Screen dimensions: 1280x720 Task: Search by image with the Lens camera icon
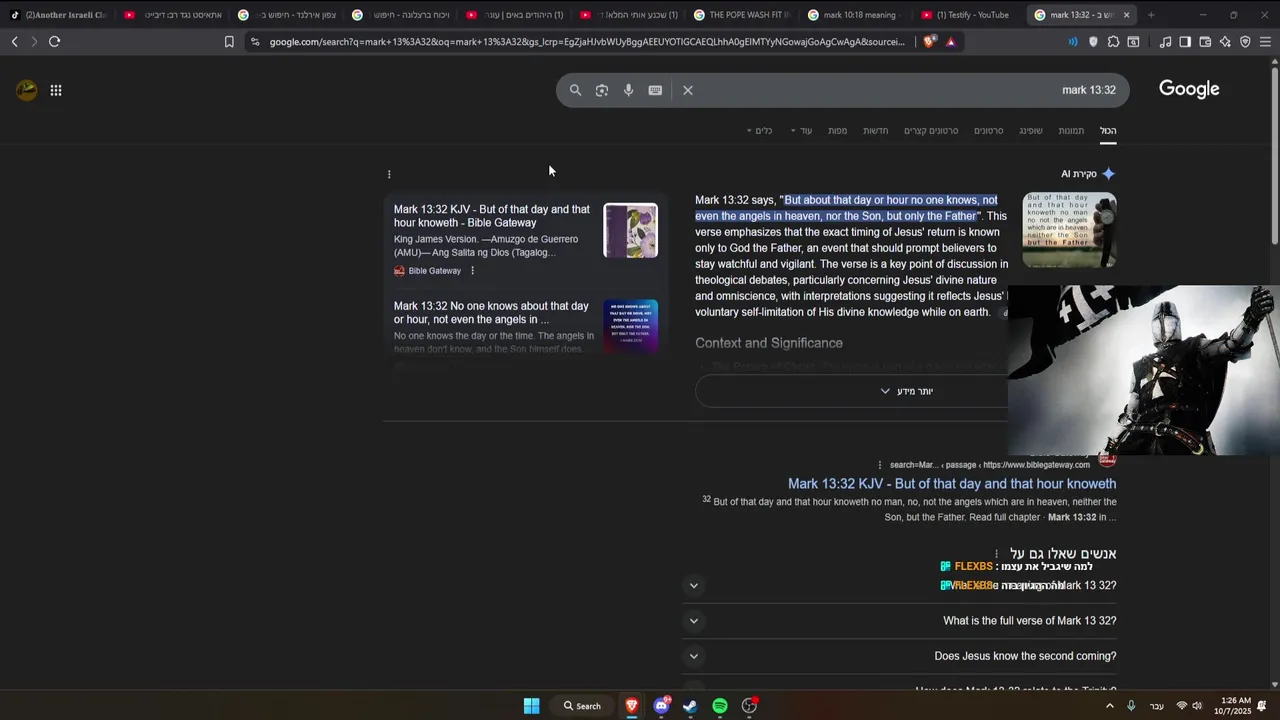pyautogui.click(x=602, y=90)
